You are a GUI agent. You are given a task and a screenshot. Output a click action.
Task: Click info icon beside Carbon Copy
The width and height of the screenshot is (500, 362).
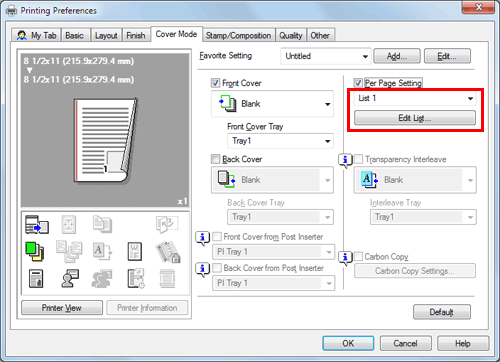pyautogui.click(x=345, y=258)
